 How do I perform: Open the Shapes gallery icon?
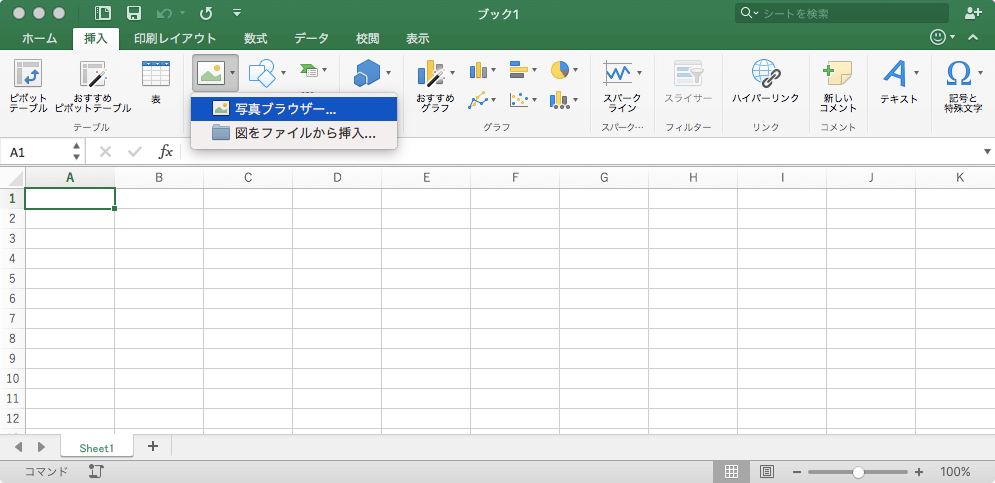[261, 72]
